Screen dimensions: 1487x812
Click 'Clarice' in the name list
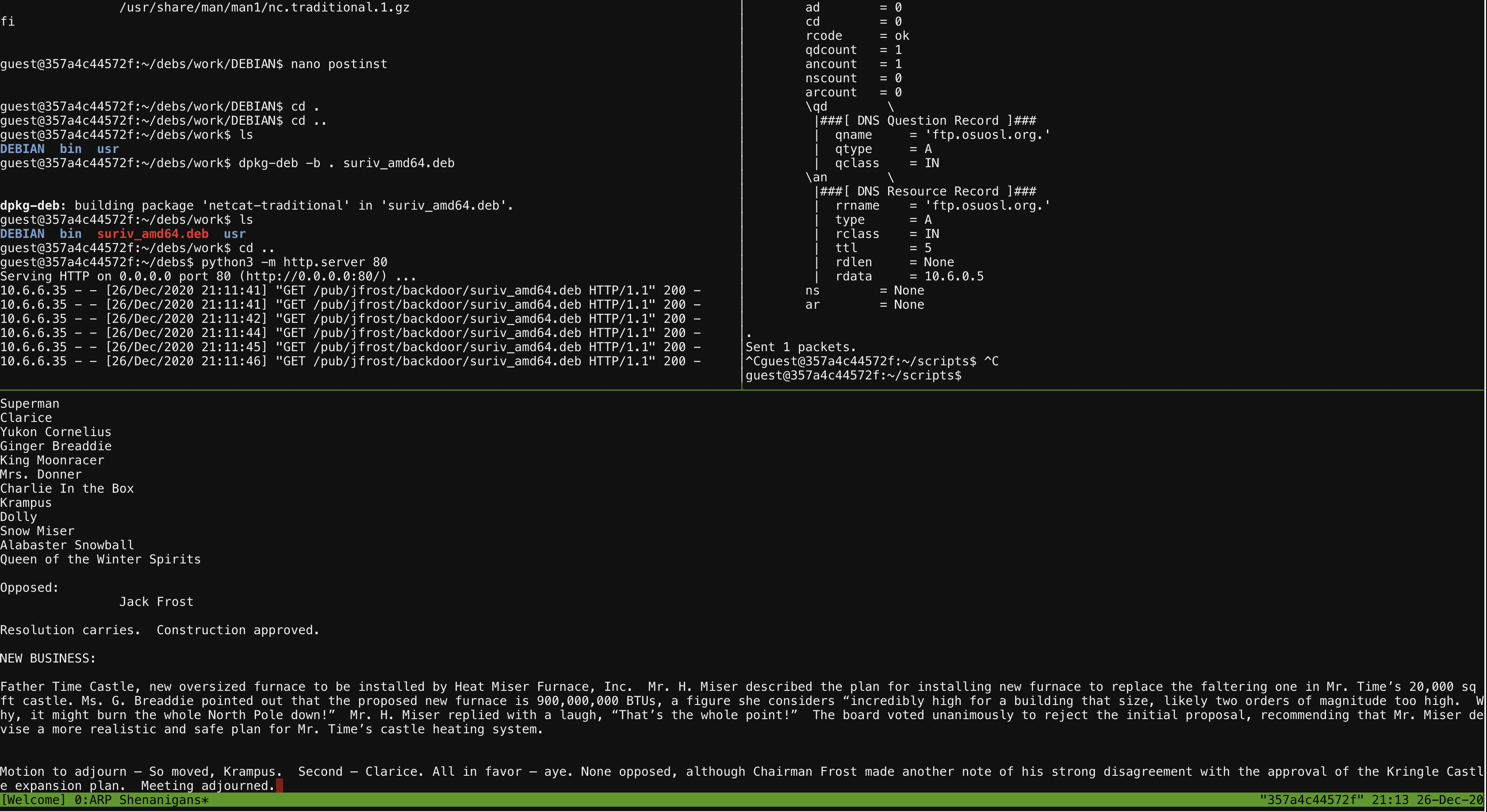pos(26,418)
